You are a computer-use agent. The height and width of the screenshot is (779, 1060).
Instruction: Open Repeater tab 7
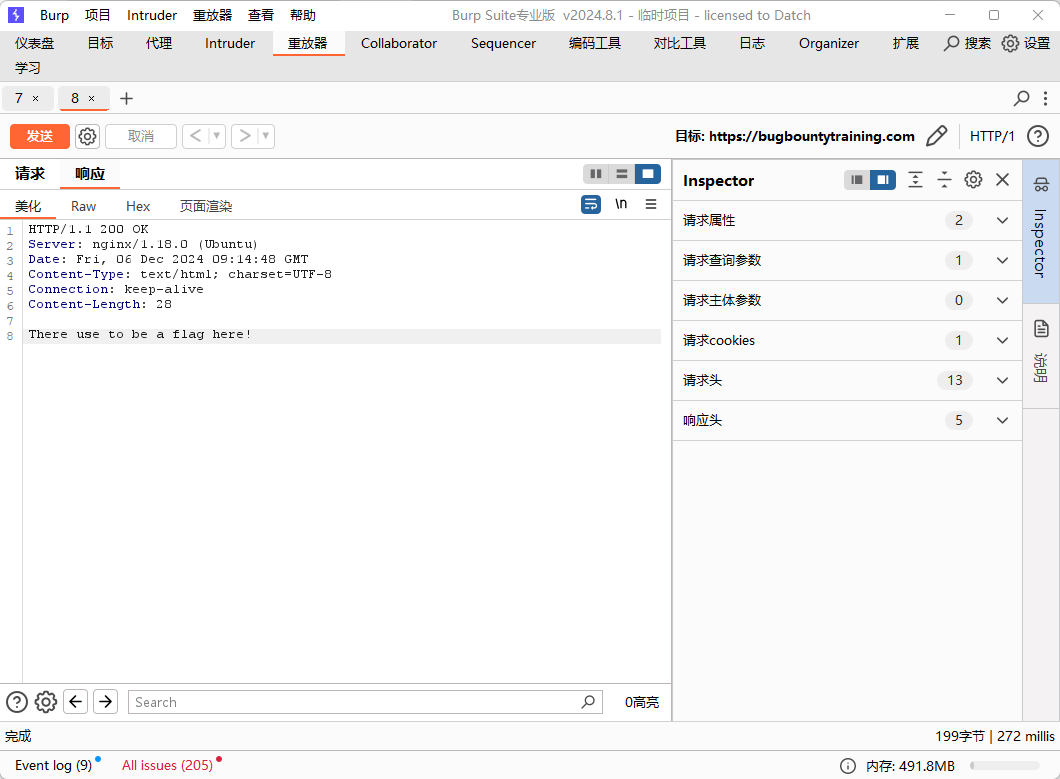19,99
